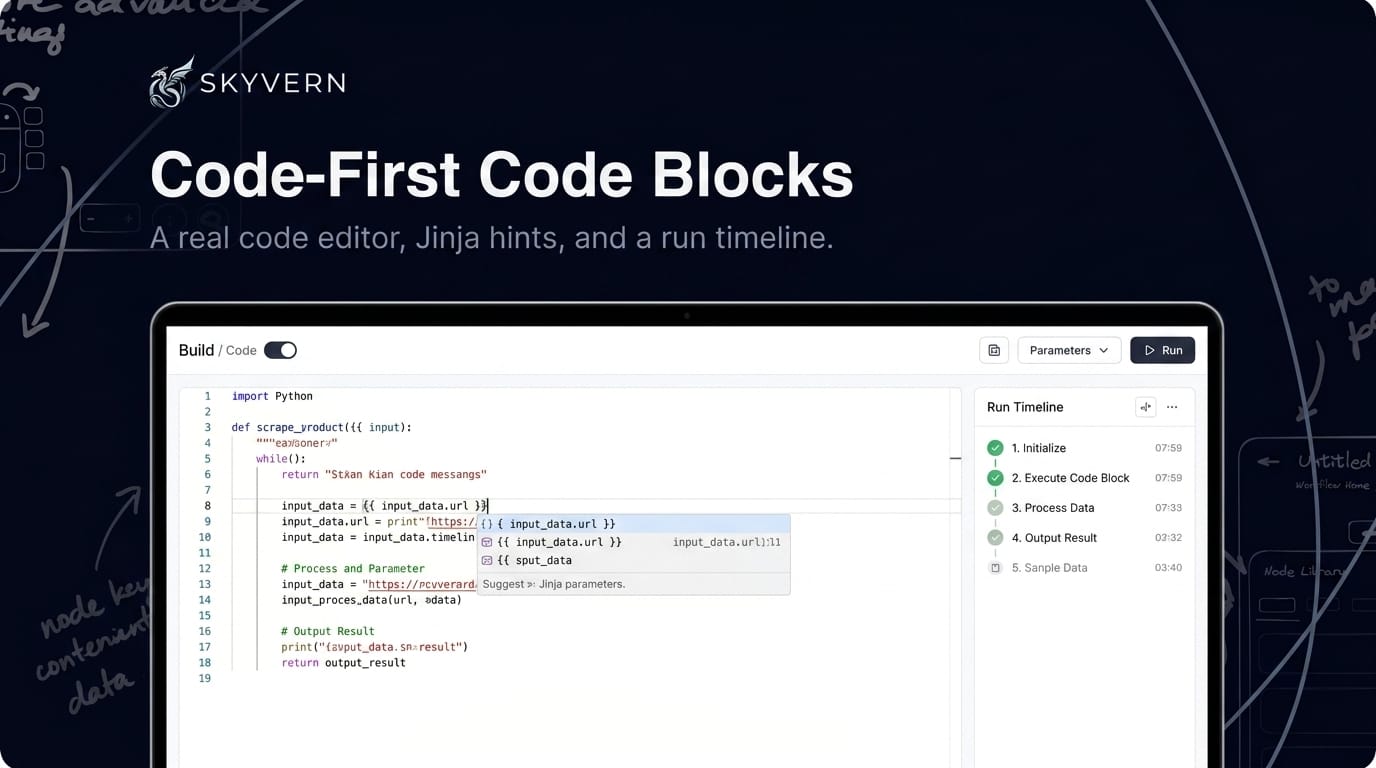
Task: Click the 'Code-First Code Blocks' headline
Action: pyautogui.click(x=502, y=176)
